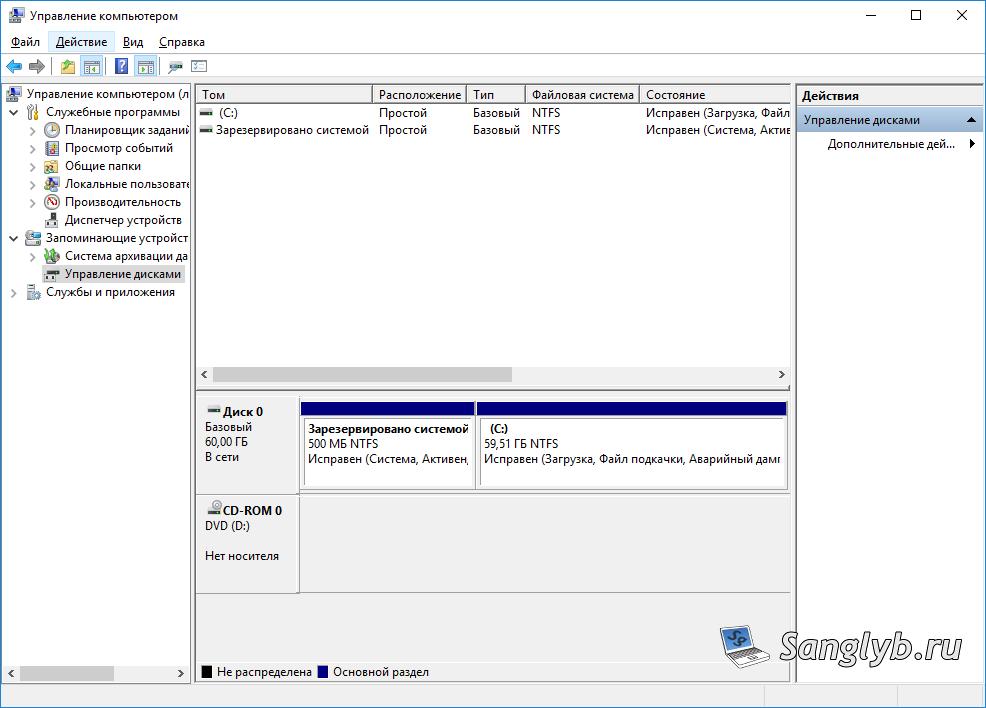Toggle the Actions pane via toolbar
Image resolution: width=986 pixels, height=708 pixels.
point(145,66)
